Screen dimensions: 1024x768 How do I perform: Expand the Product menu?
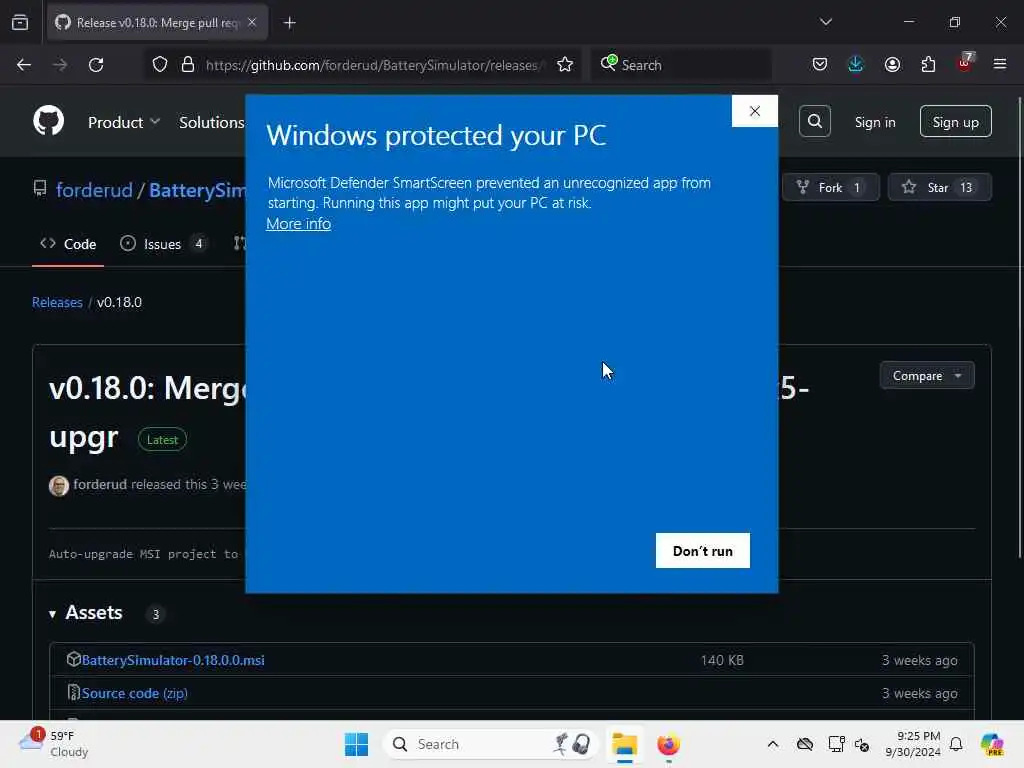pos(124,122)
